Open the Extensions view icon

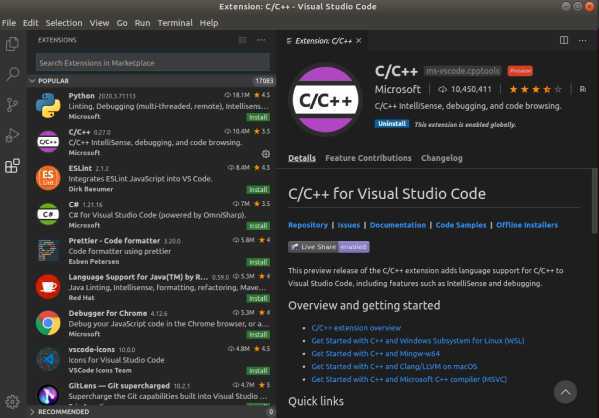click(12, 165)
